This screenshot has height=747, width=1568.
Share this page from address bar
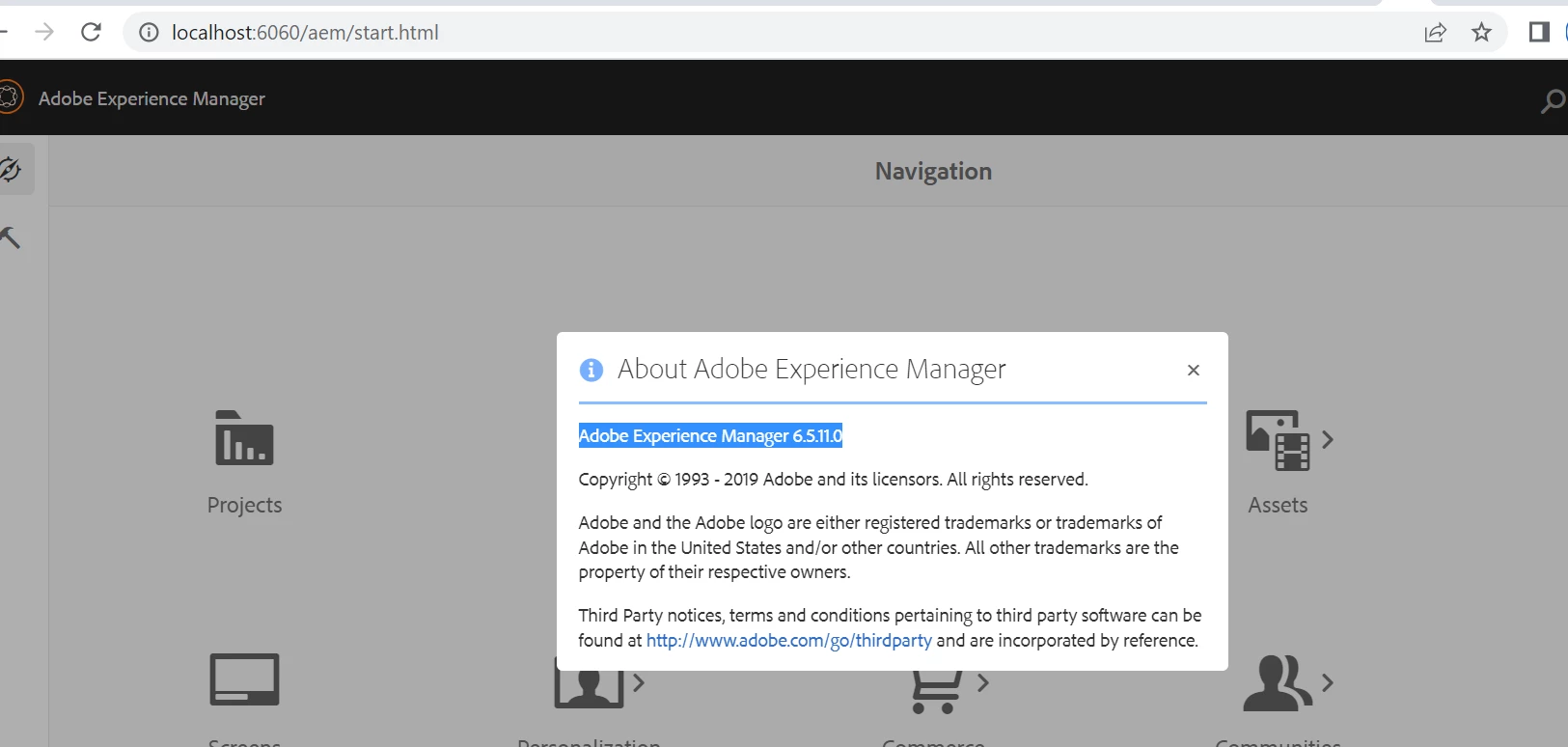coord(1436,33)
